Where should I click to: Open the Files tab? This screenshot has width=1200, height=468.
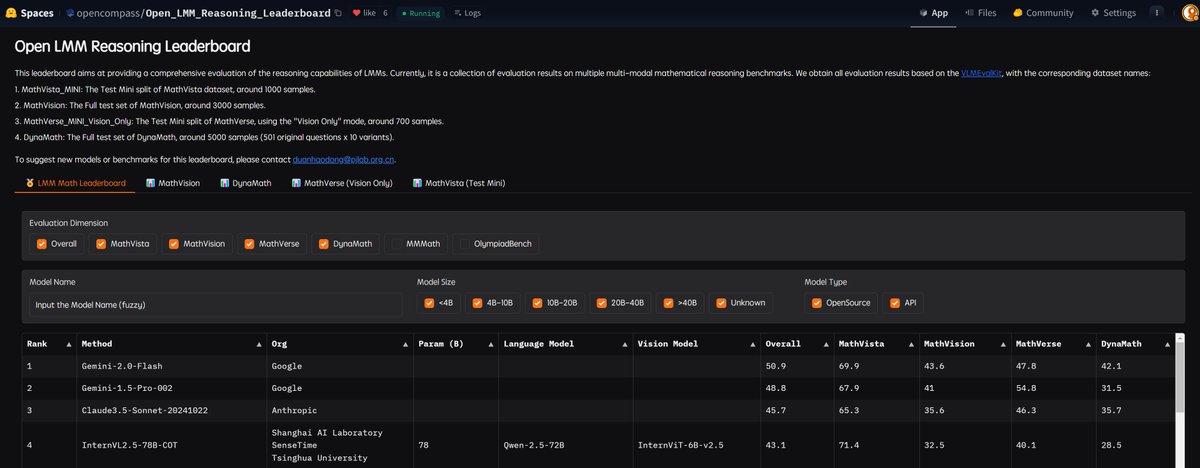coord(980,13)
